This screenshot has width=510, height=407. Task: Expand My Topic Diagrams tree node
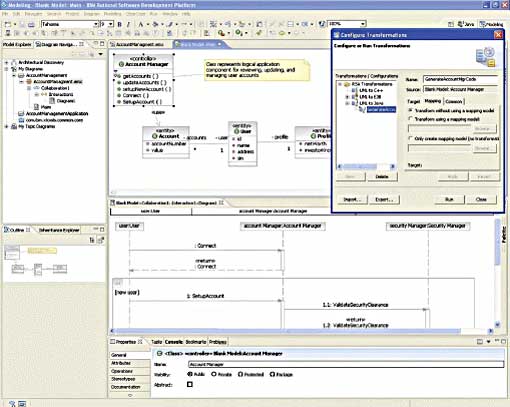6,126
